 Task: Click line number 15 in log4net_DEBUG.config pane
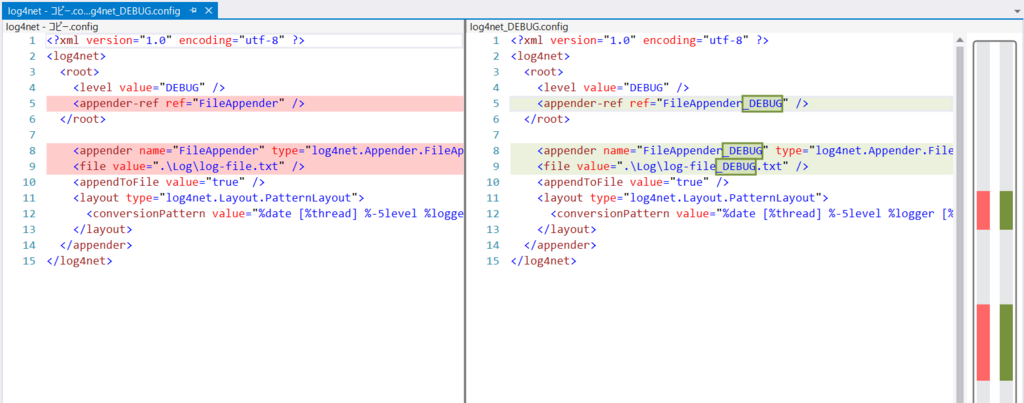point(492,261)
